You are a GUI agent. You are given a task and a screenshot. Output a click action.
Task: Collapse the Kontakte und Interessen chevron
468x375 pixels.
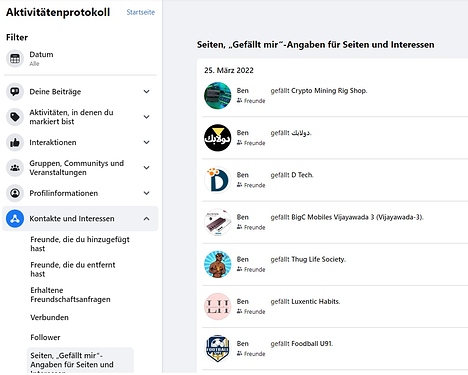[x=146, y=219]
